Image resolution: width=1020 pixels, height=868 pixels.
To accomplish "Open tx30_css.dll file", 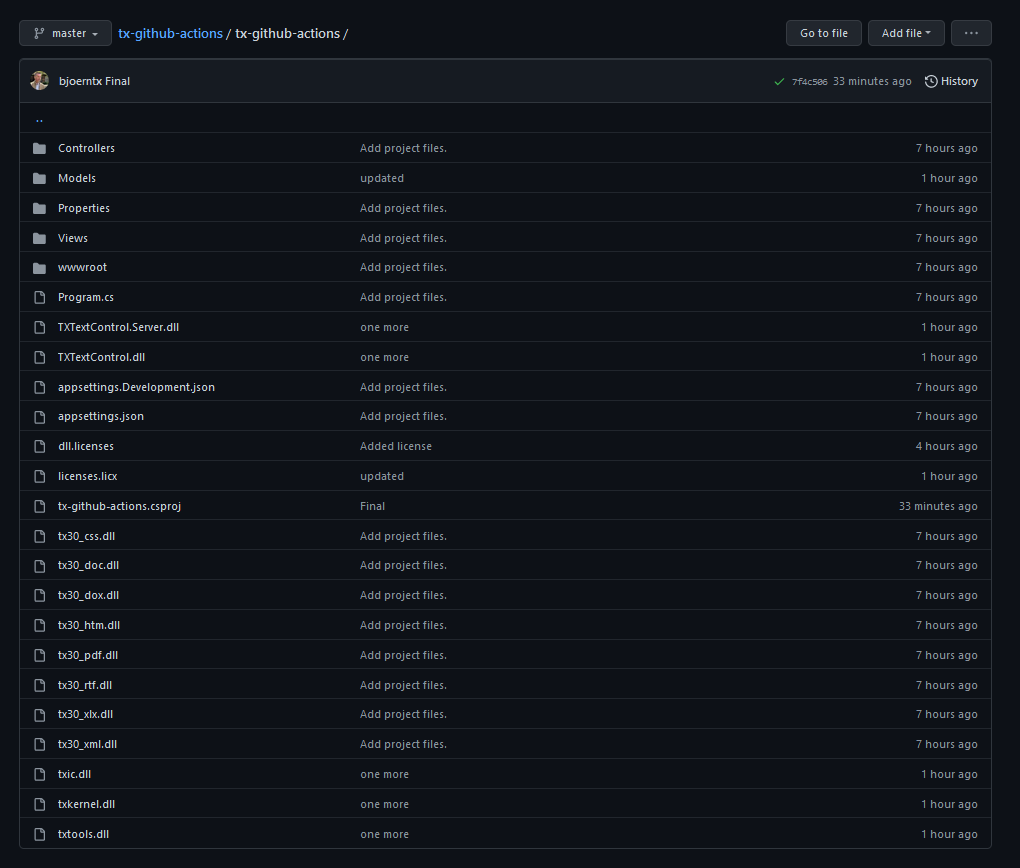I will click(x=87, y=536).
